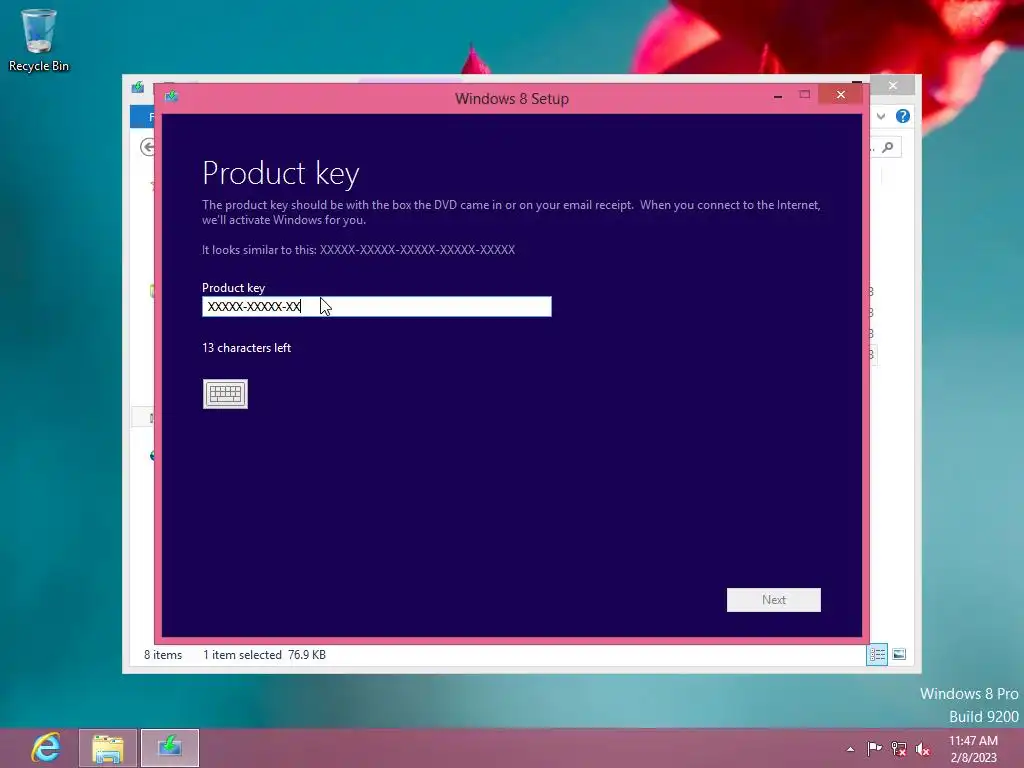
Task: Launch Internet Explorer from taskbar
Action: pos(46,747)
